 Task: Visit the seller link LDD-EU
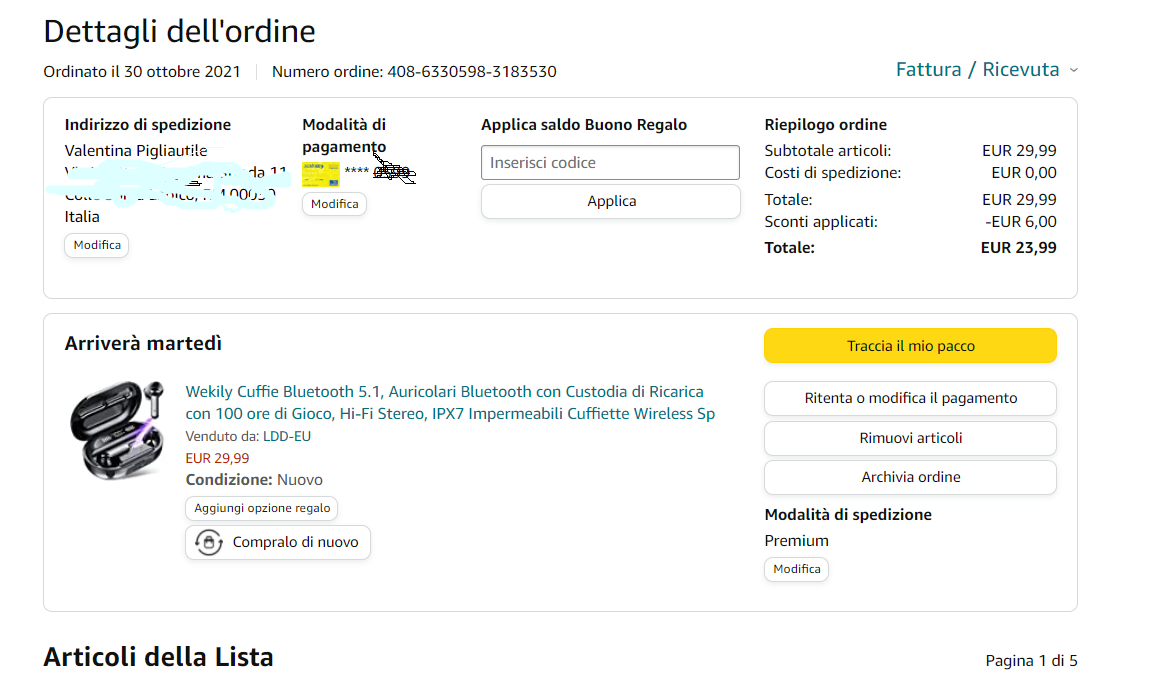point(286,436)
